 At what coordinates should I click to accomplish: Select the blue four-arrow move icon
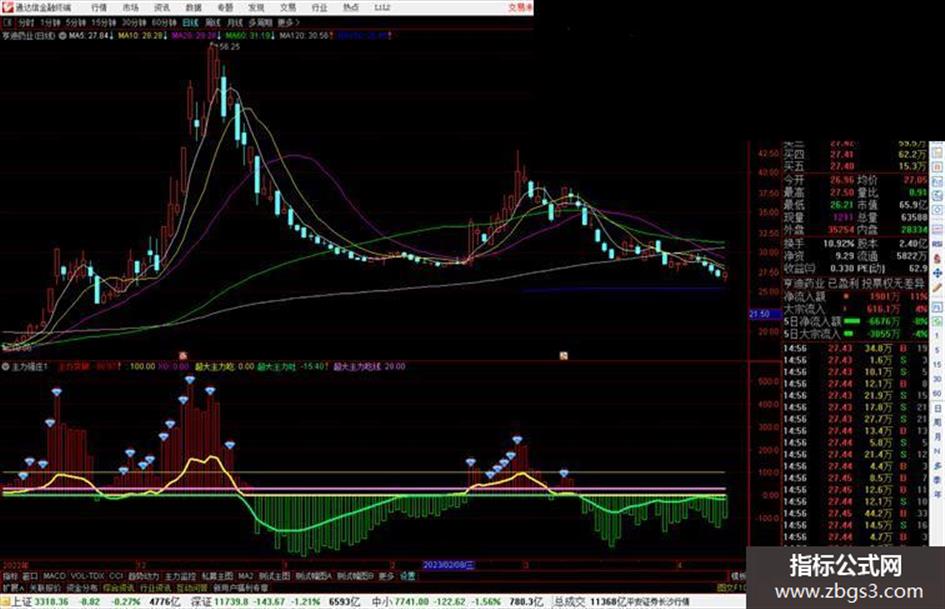[937, 273]
